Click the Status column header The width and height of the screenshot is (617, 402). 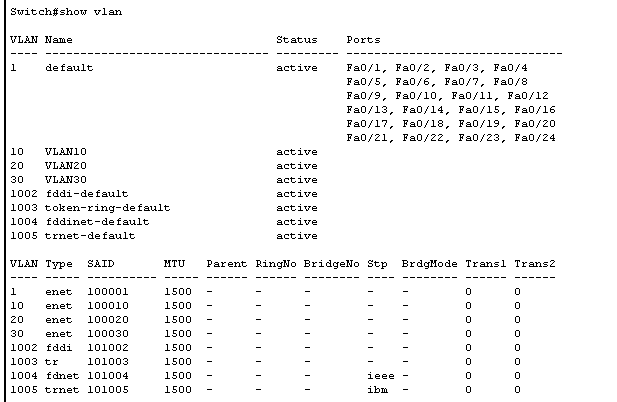(x=297, y=40)
